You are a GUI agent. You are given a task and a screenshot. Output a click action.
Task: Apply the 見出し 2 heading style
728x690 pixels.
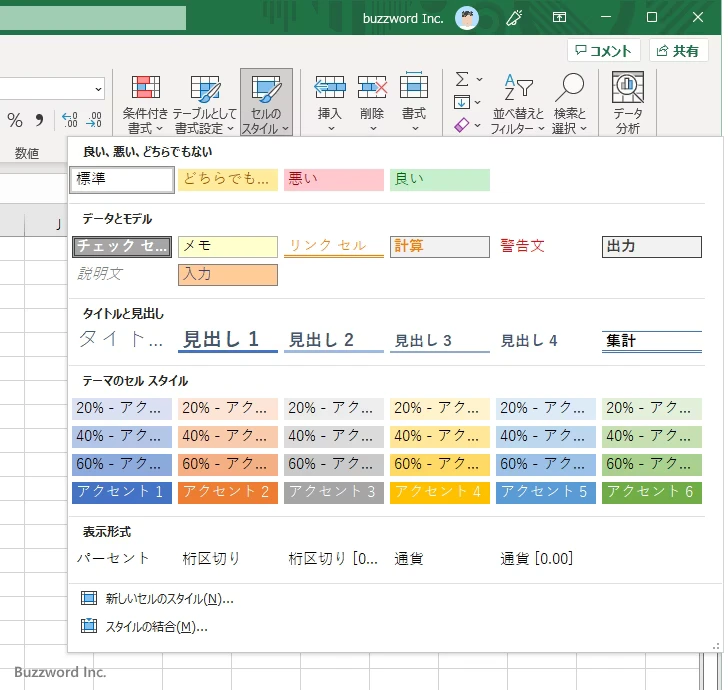point(334,340)
